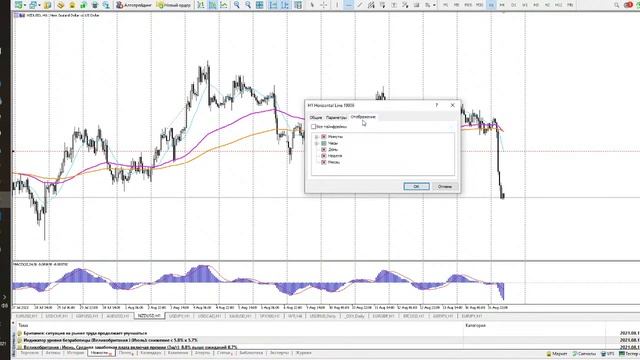Sort news by Категория column header
The height and width of the screenshot is (360, 640).
[476, 326]
